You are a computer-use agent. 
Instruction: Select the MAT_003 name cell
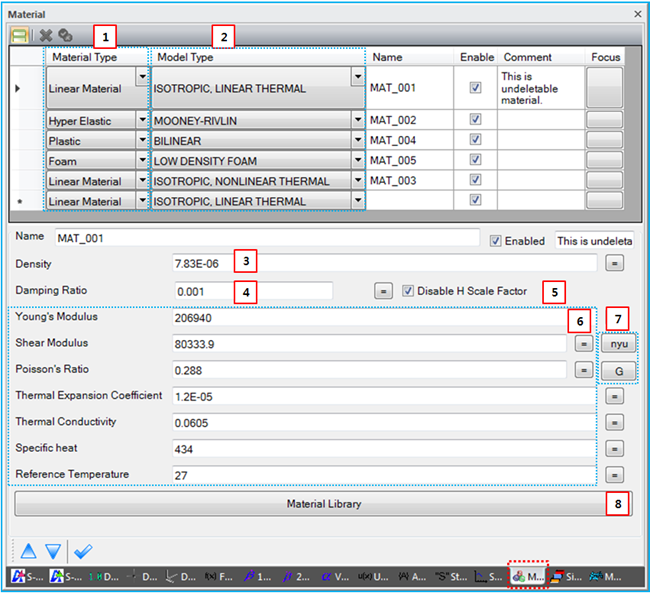pos(410,180)
